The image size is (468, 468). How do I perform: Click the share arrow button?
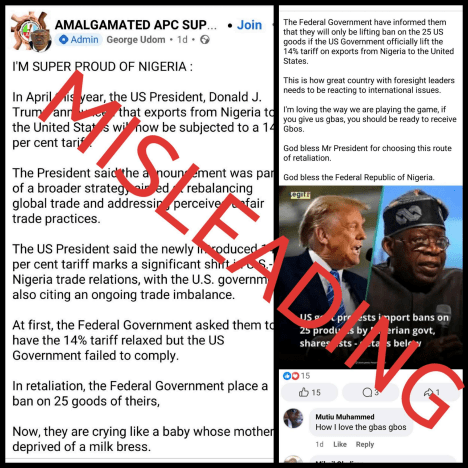[432, 392]
